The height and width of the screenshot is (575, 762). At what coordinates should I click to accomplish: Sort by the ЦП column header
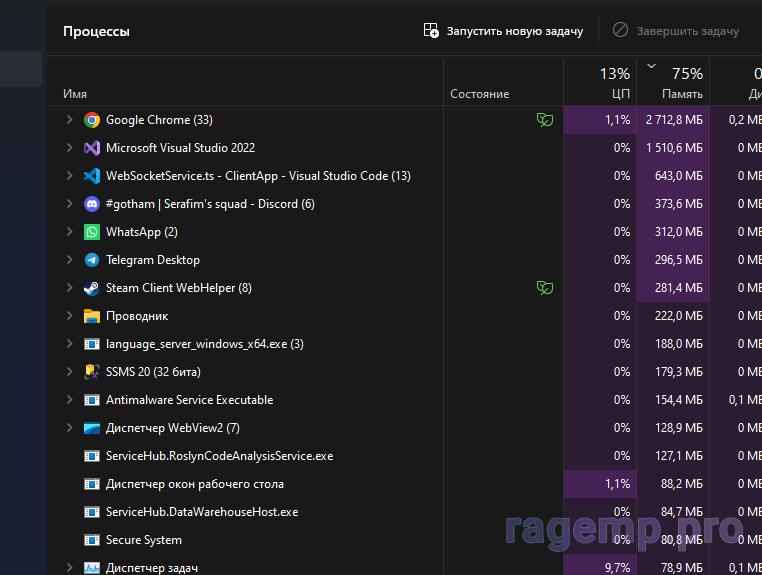(x=621, y=94)
